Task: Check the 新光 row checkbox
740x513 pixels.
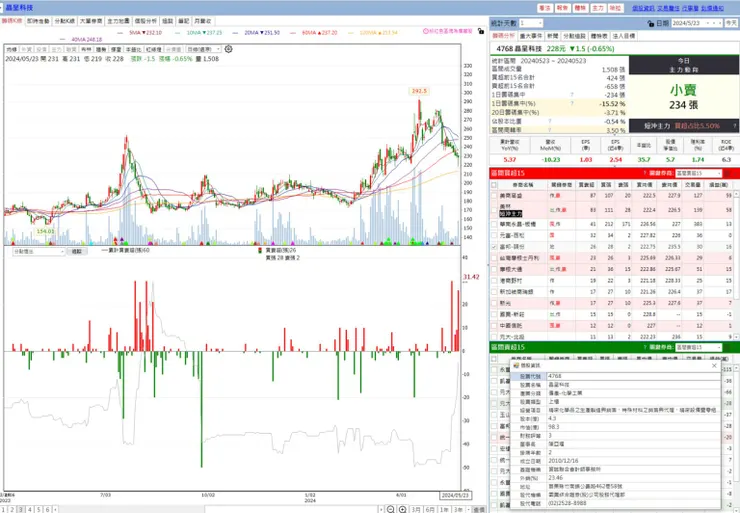Action: point(494,303)
